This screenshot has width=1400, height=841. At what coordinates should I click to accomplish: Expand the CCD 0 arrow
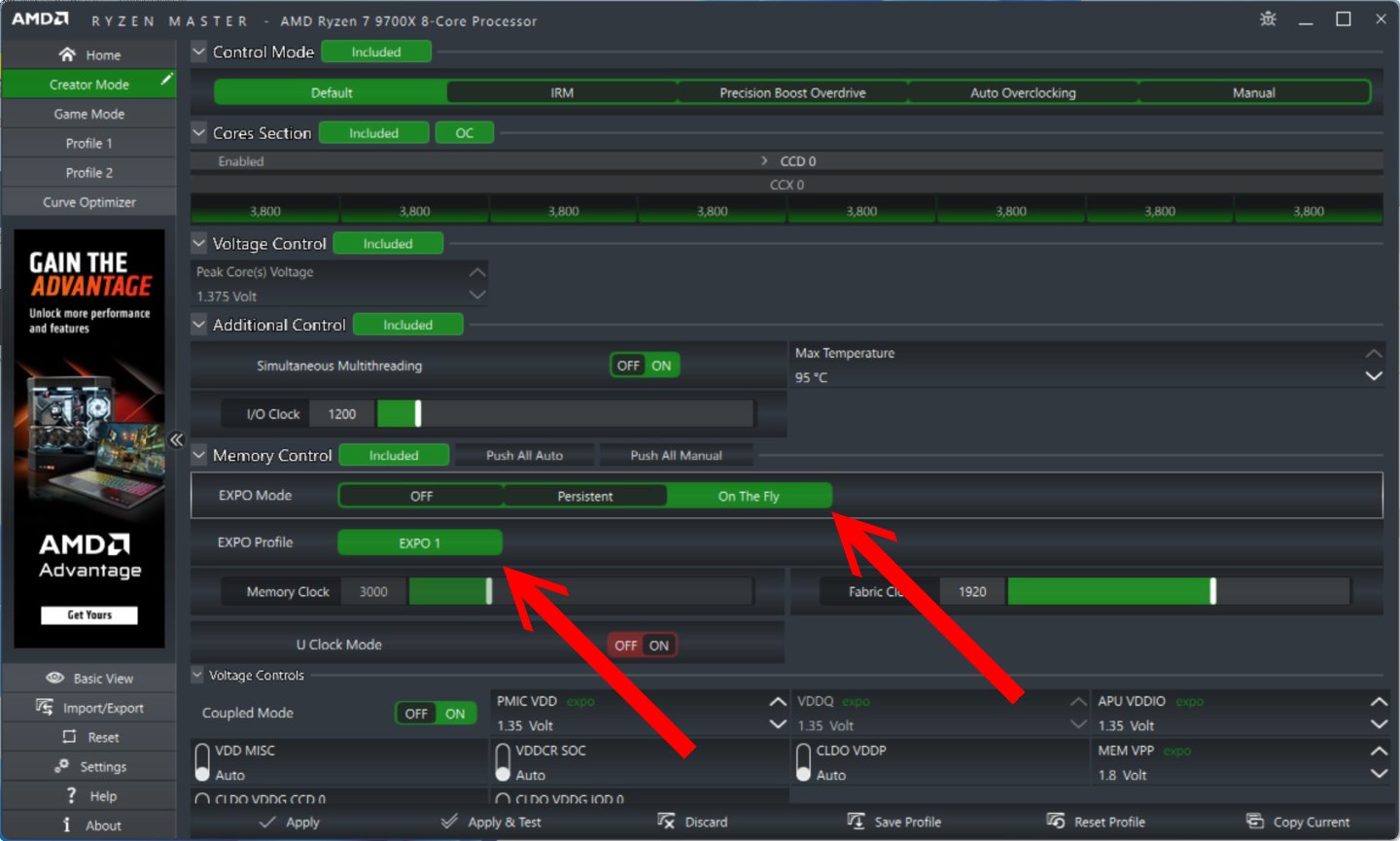(x=764, y=160)
